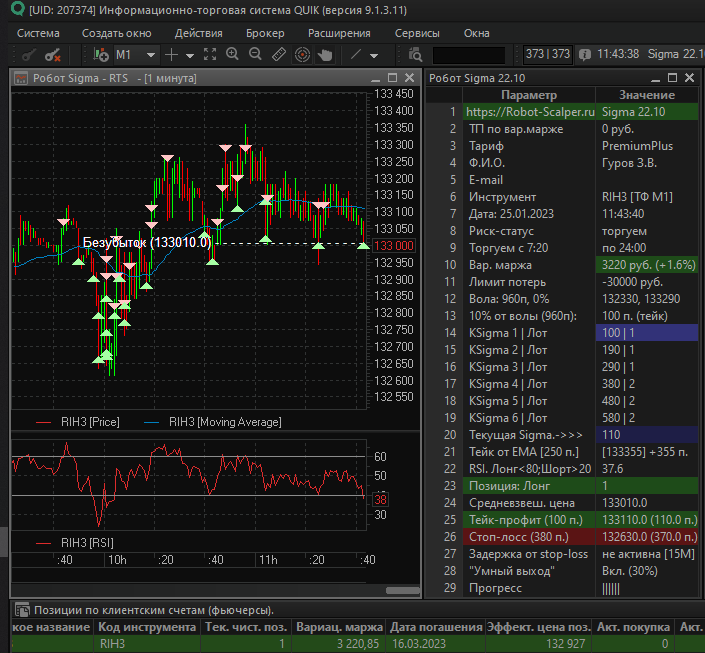Maximize the Робот Sigma - RTS chart window
Viewport: 705px width, 653px height.
392,78
